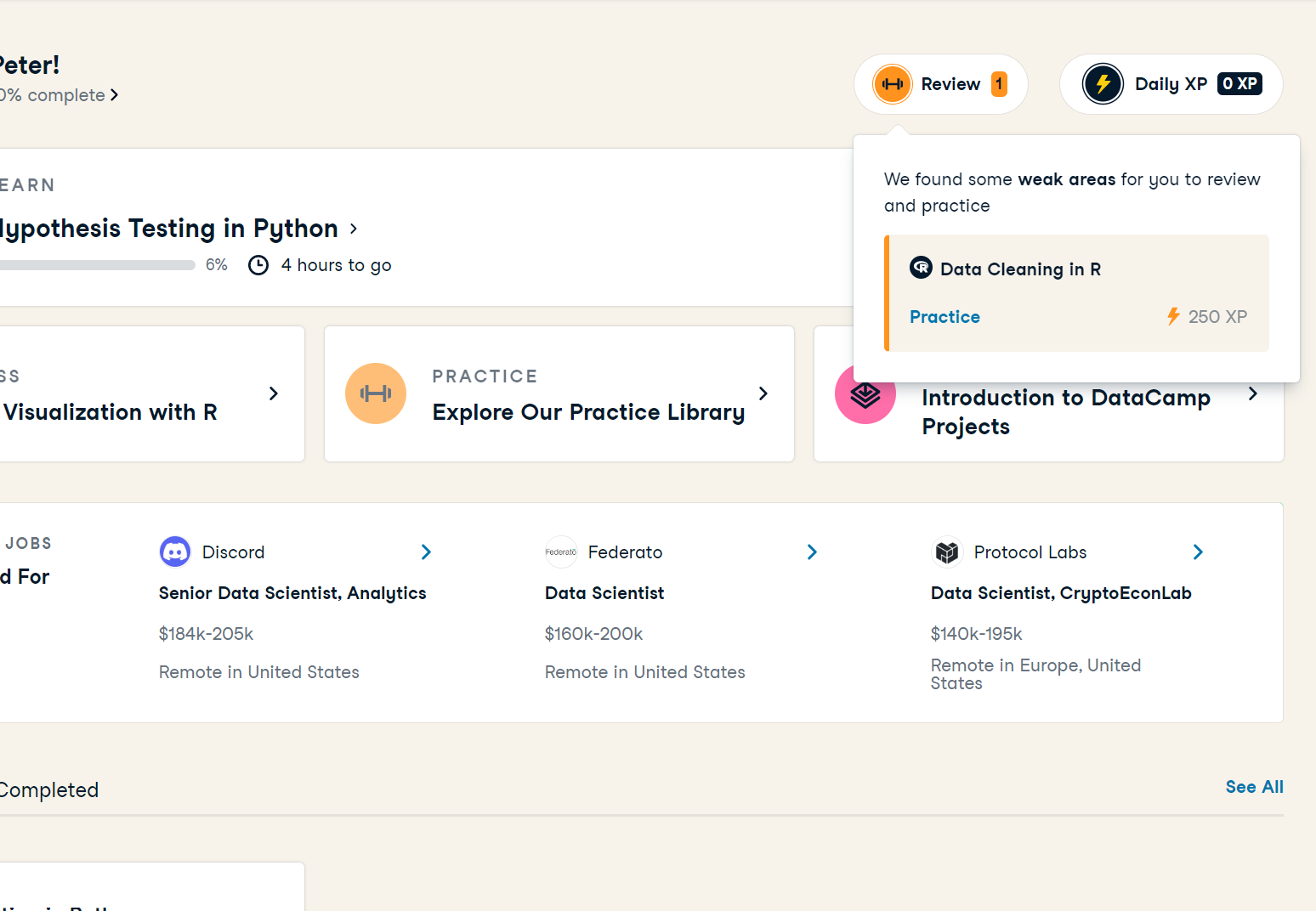Open the Introduction to DataCamp Projects title
The image size is (1316, 911).
1066,412
